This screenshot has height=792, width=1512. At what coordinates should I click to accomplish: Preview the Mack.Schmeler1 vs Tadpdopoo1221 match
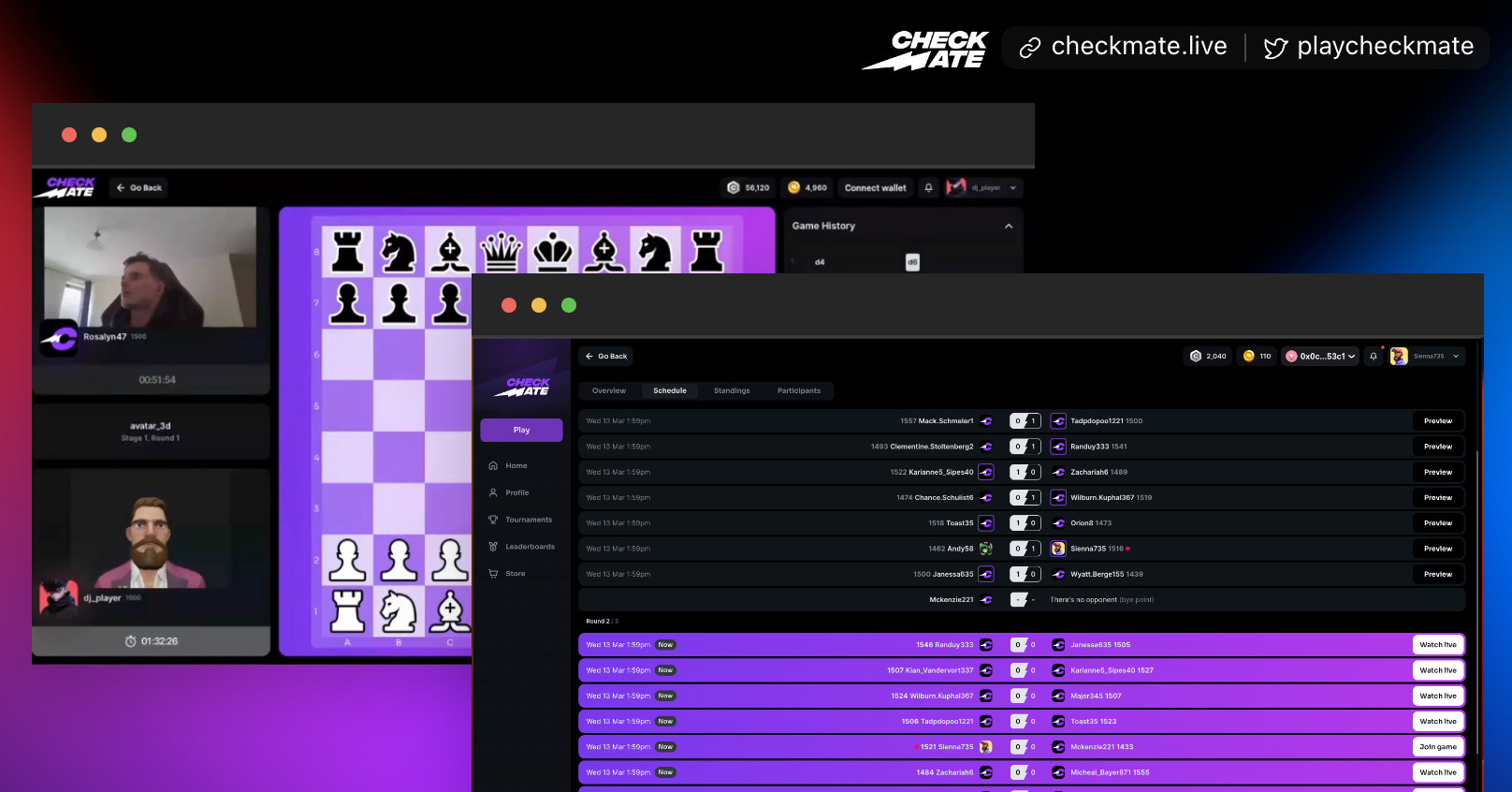[x=1438, y=421]
